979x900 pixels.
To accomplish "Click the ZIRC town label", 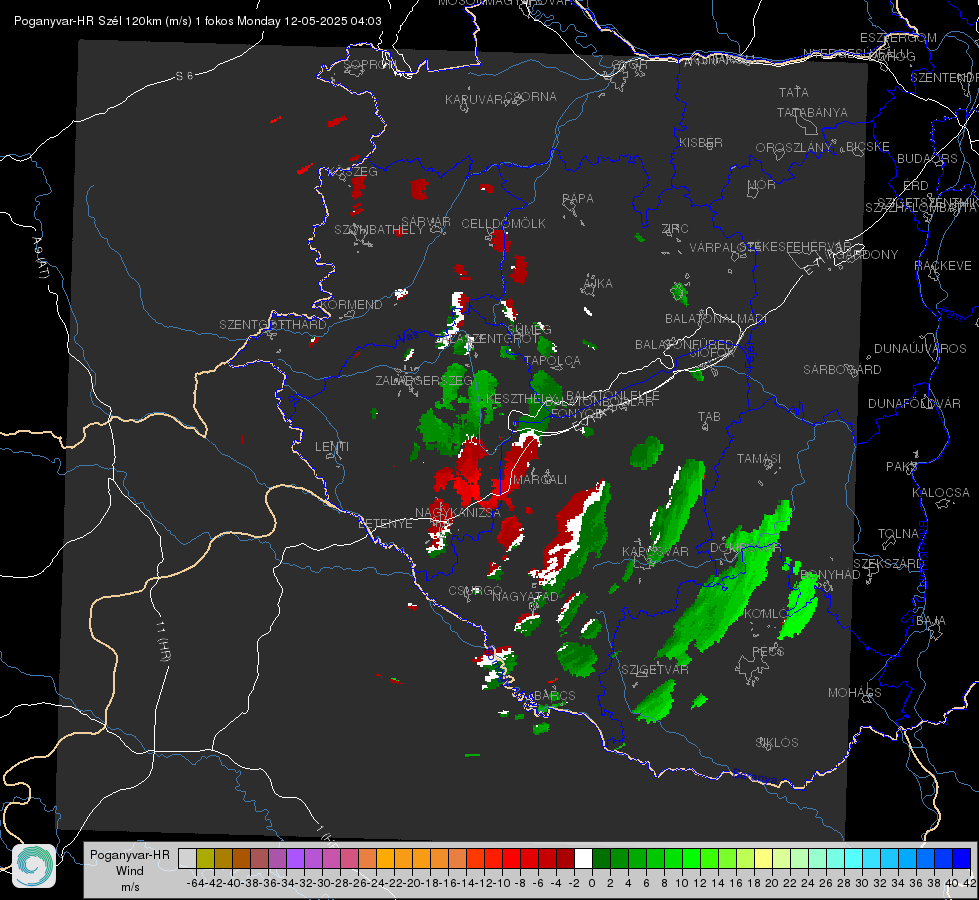I will pyautogui.click(x=675, y=229).
